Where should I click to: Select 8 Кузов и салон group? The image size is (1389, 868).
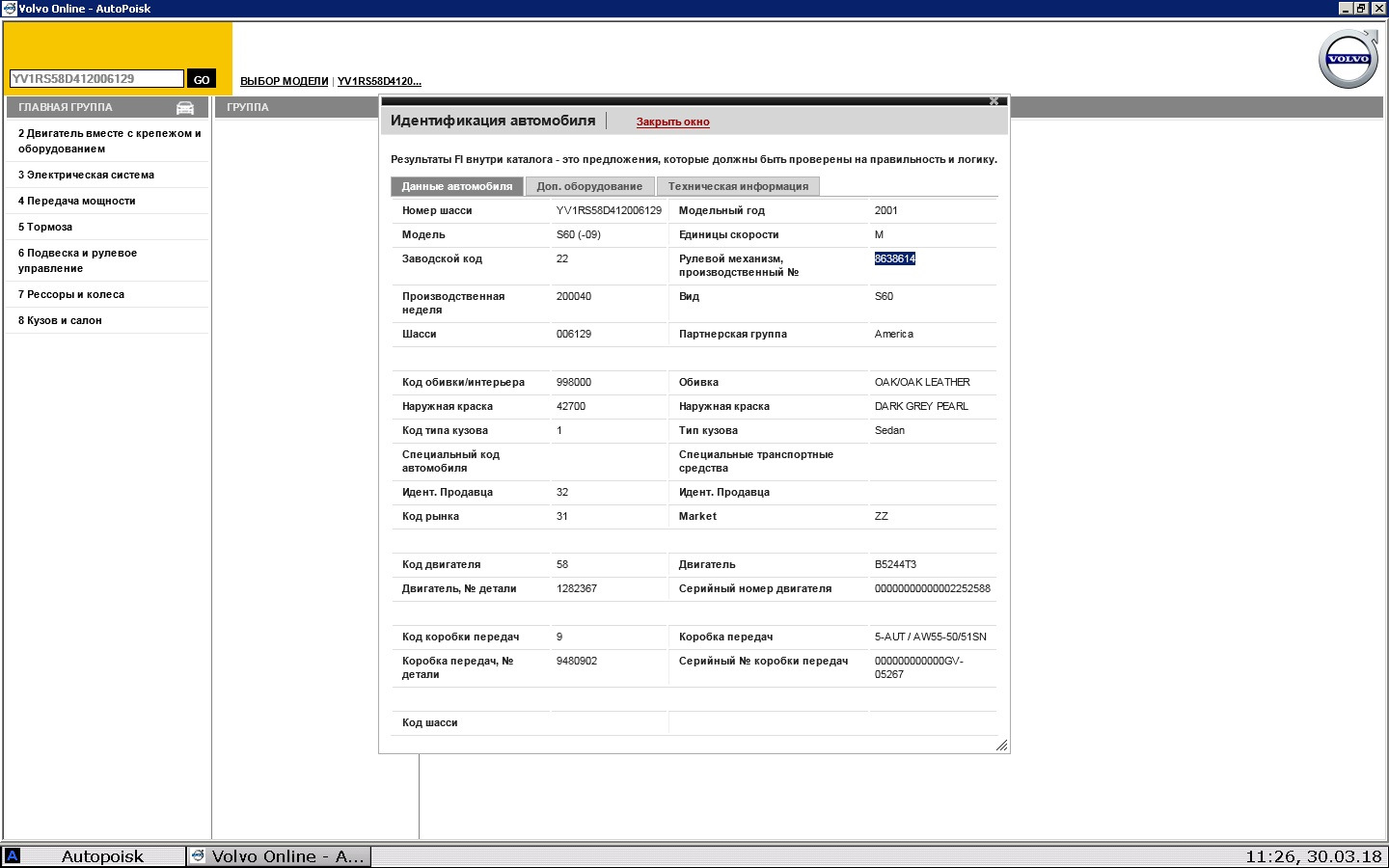[61, 320]
